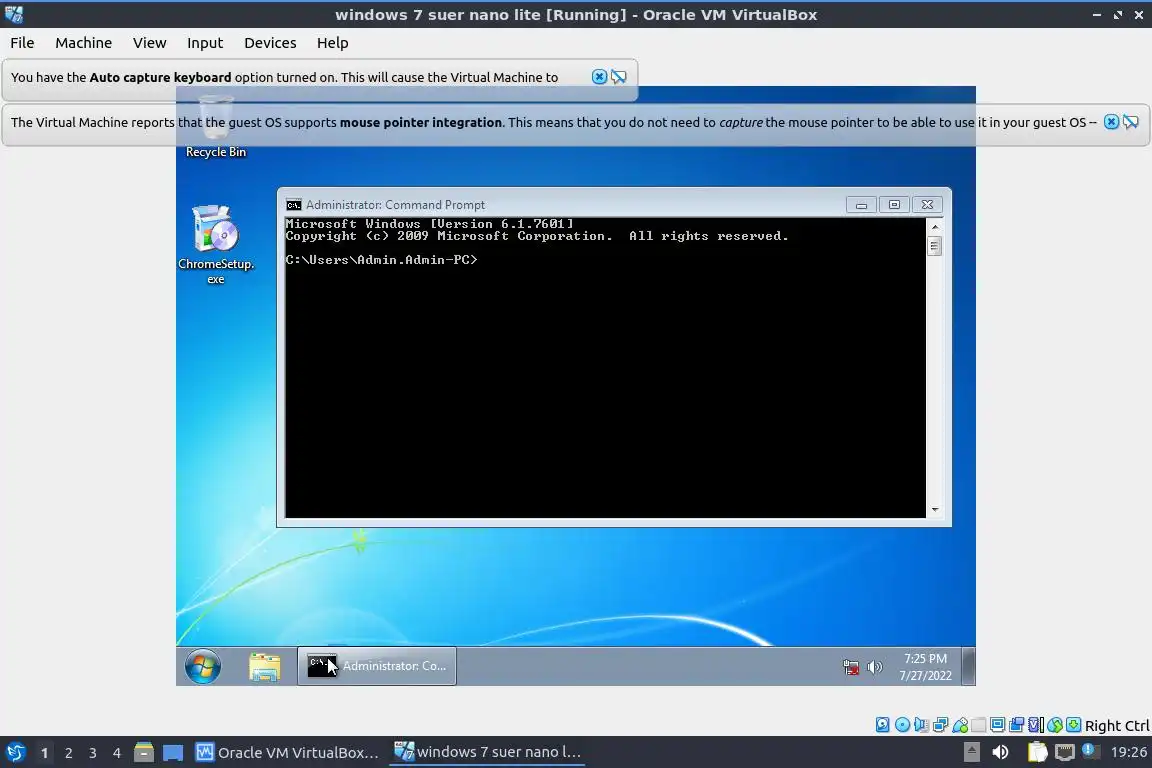Click host clock showing 19:26
This screenshot has height=768, width=1152.
[1128, 752]
